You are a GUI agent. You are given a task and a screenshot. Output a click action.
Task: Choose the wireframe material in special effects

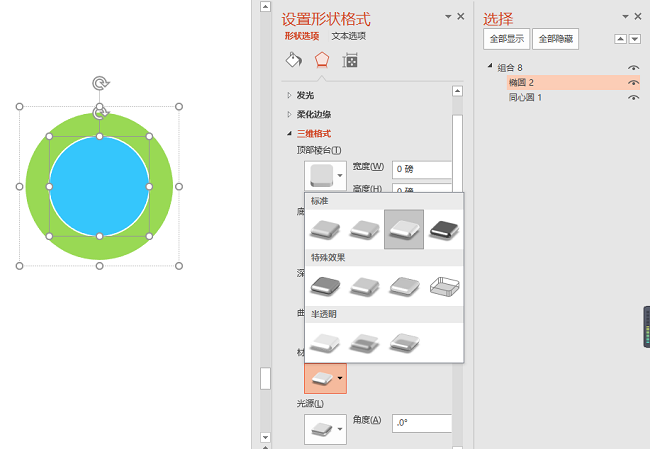(x=443, y=286)
